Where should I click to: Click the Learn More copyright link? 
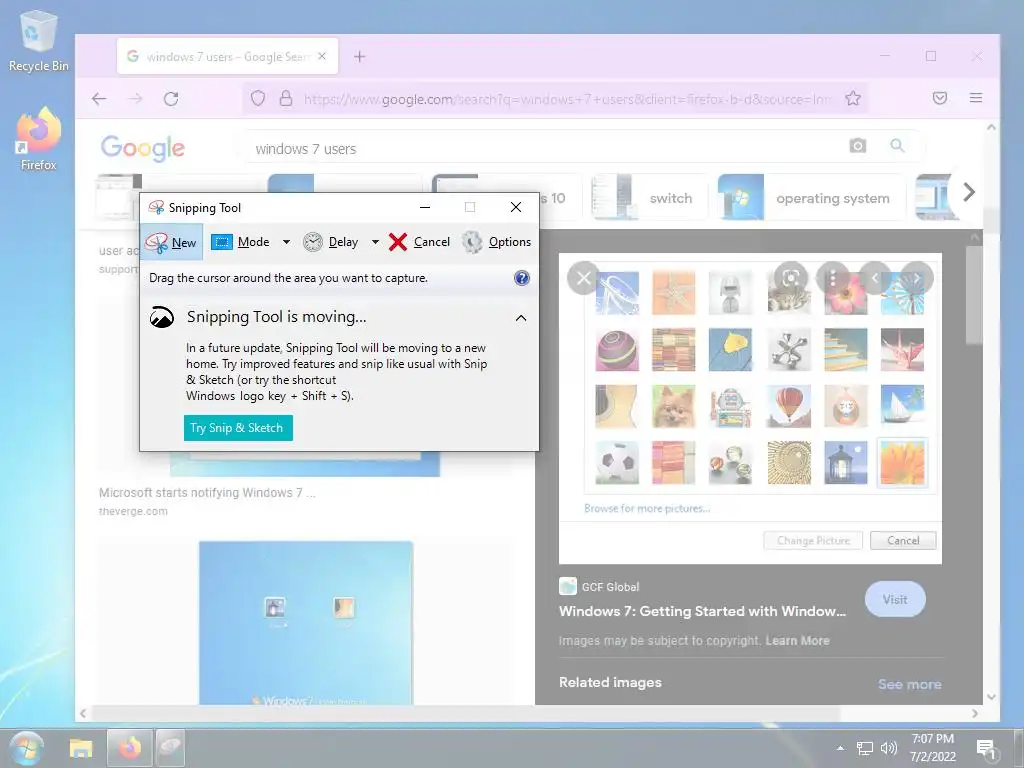point(797,641)
